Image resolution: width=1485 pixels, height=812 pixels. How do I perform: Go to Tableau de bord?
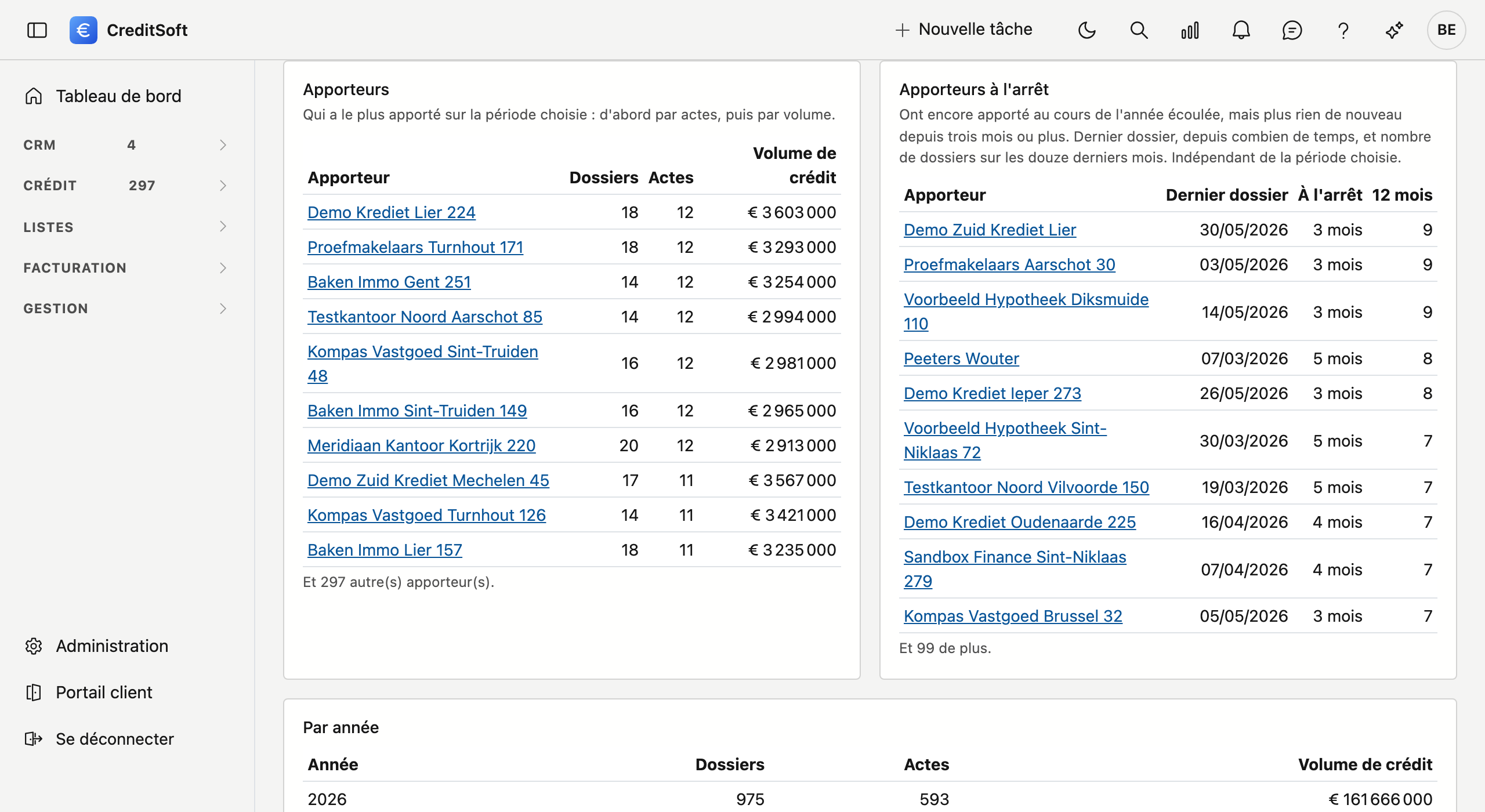pyautogui.click(x=118, y=96)
